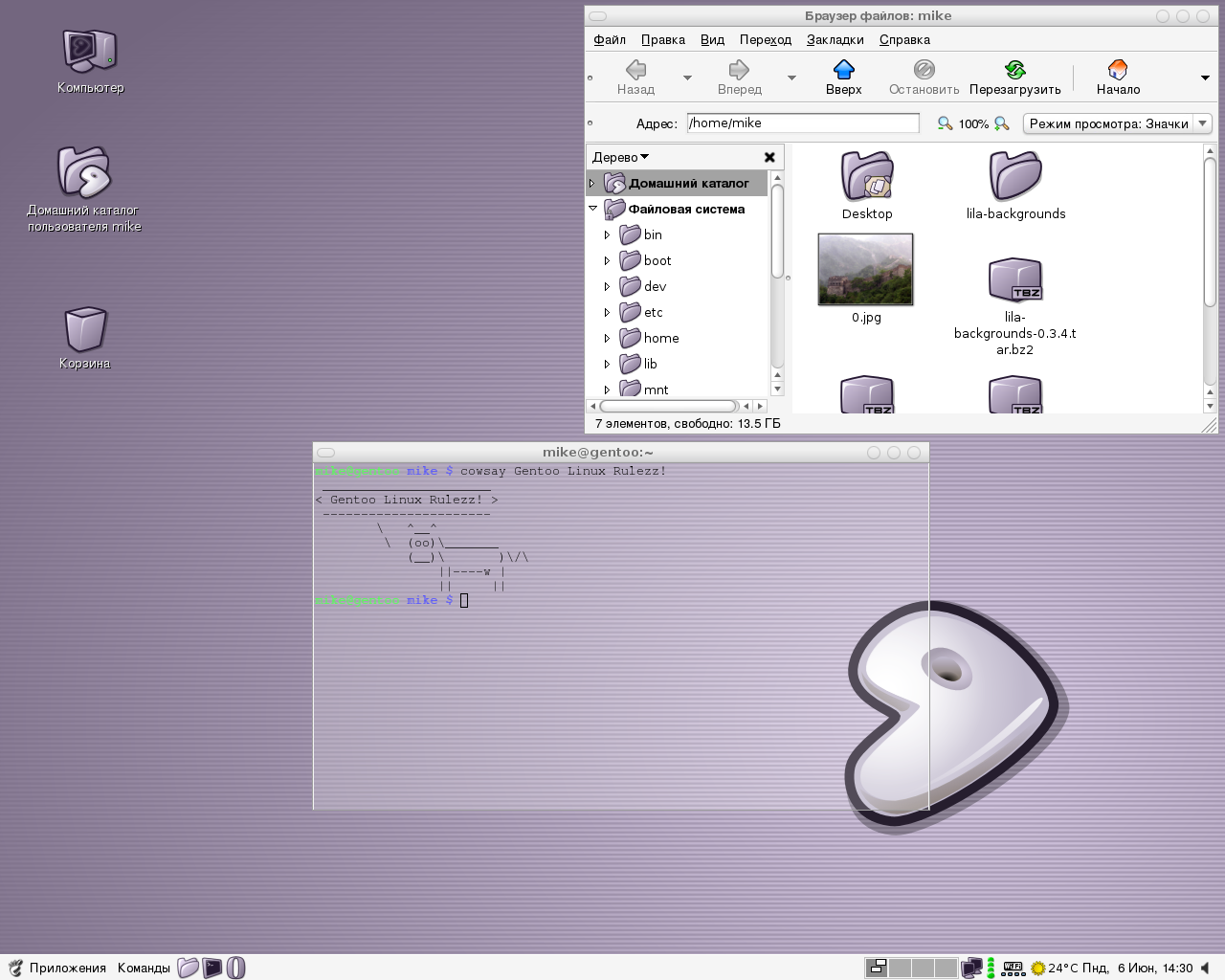
Task: Switch to the fourth workspace in the pager
Action: [x=946, y=968]
